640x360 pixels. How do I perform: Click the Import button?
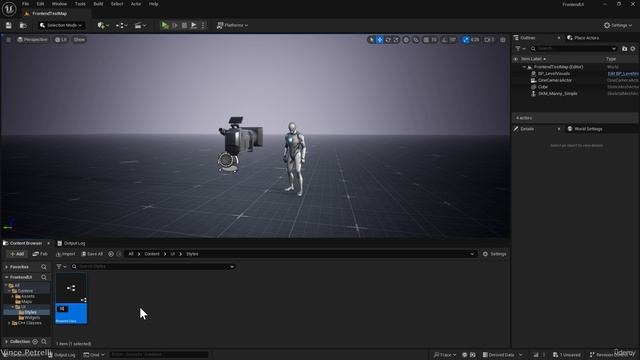click(66, 254)
